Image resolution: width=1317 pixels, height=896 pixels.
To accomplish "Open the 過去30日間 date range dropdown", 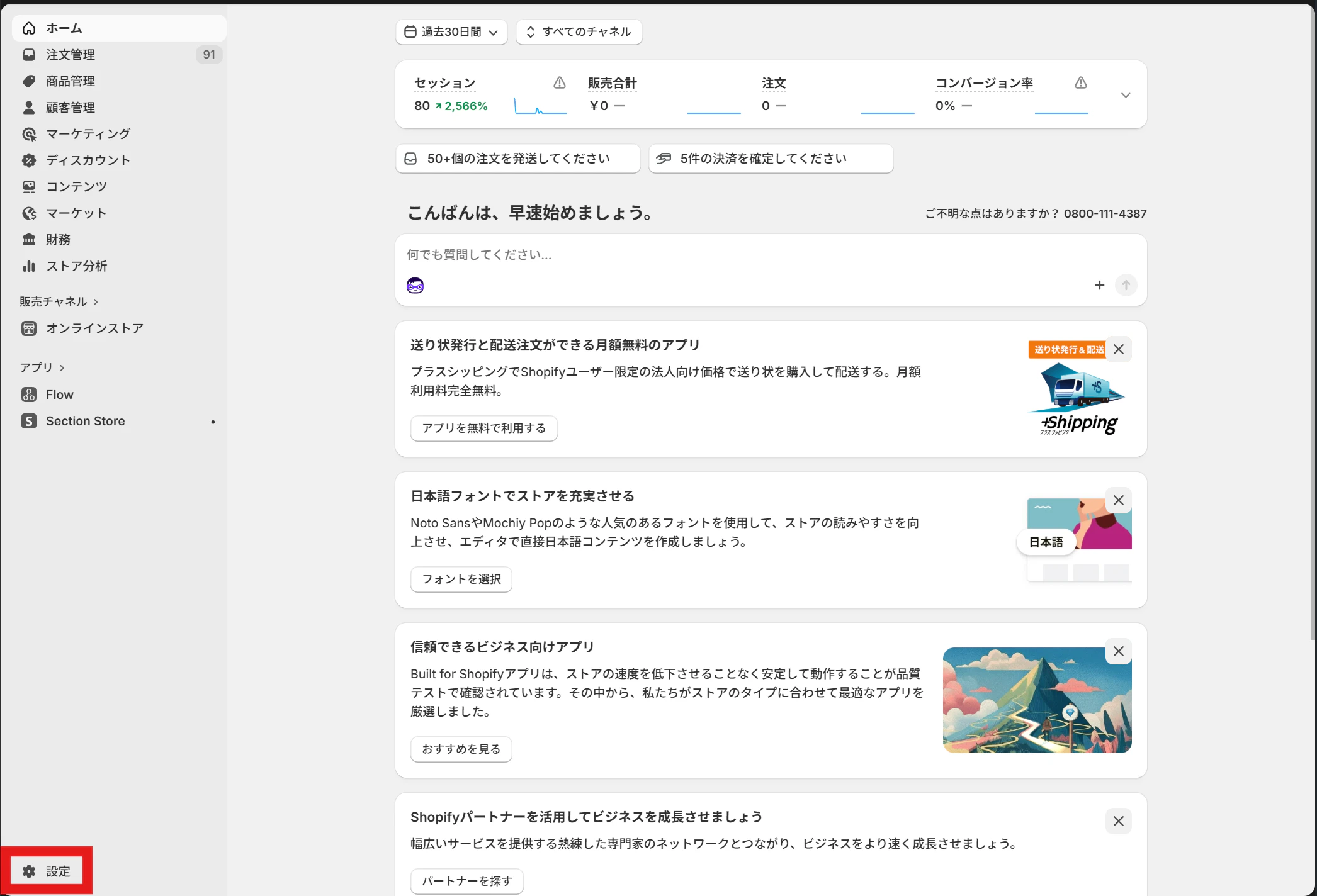I will (451, 32).
